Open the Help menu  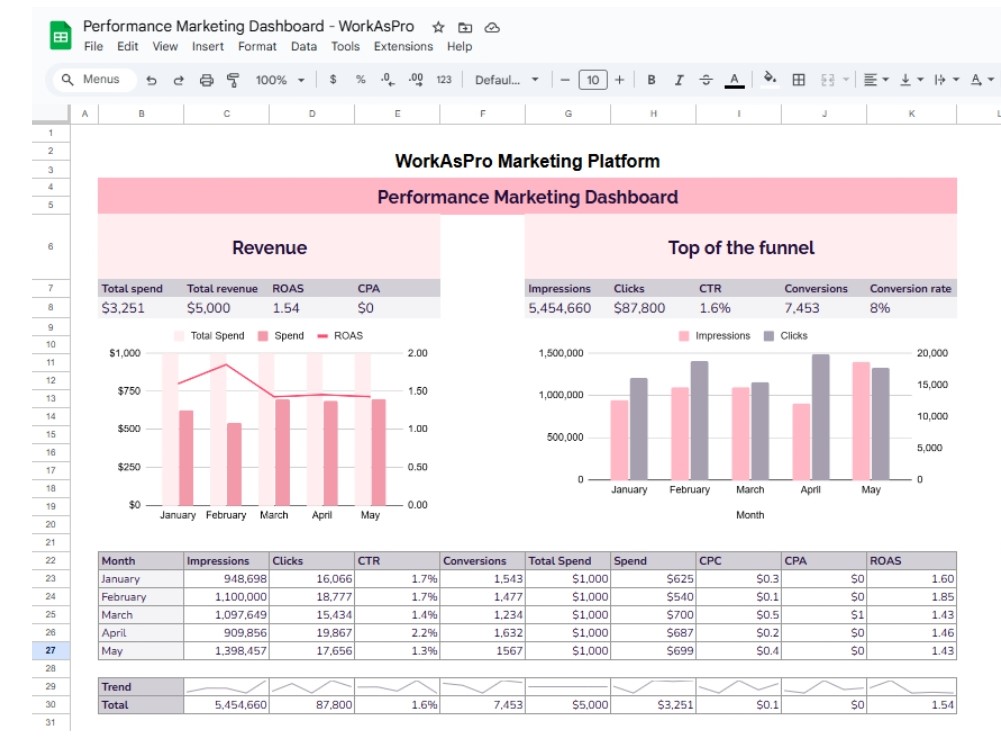click(460, 47)
